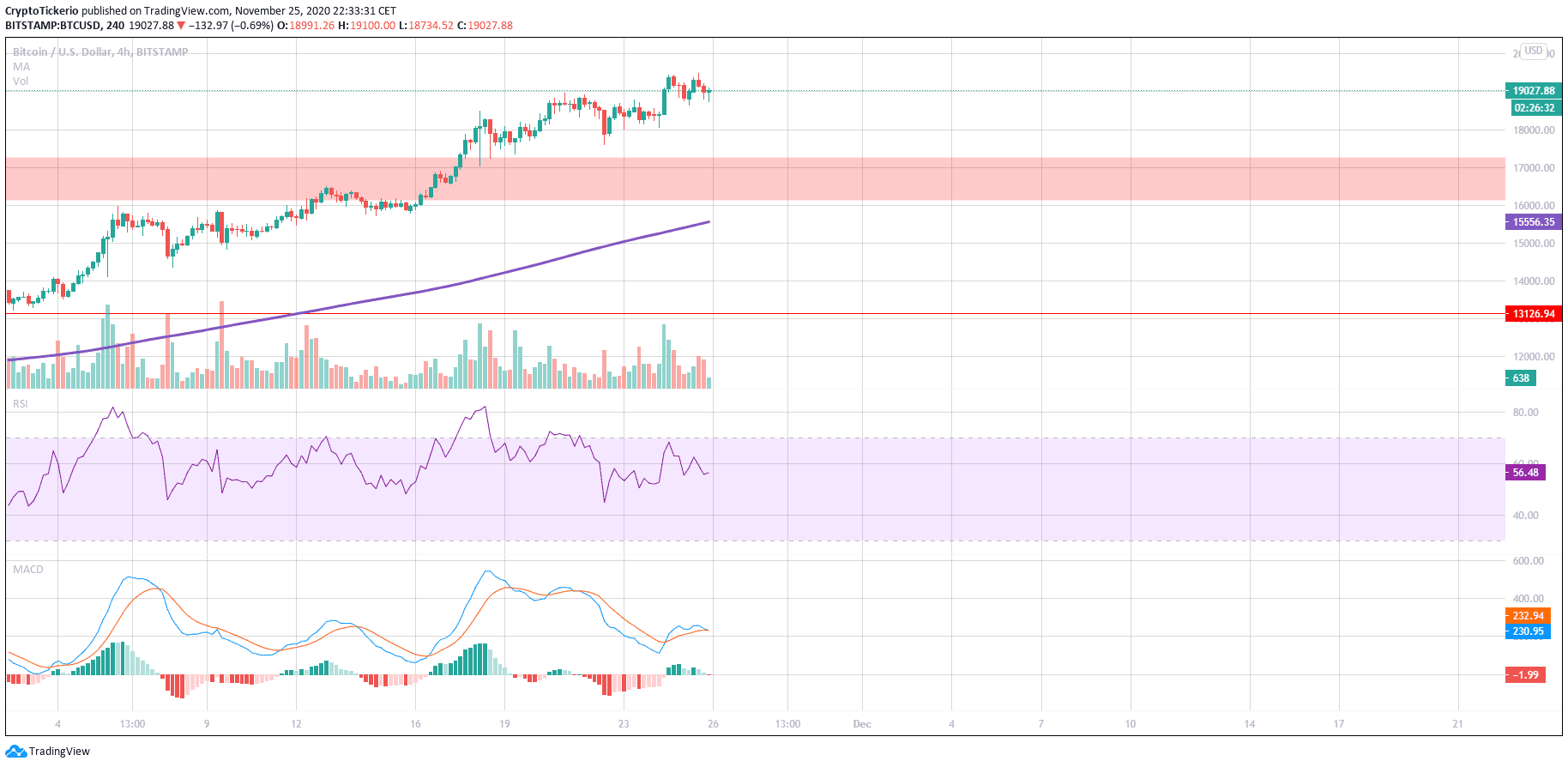The image size is (1568, 767).
Task: Click the blue MACD value label 230.95
Action: (x=1528, y=631)
